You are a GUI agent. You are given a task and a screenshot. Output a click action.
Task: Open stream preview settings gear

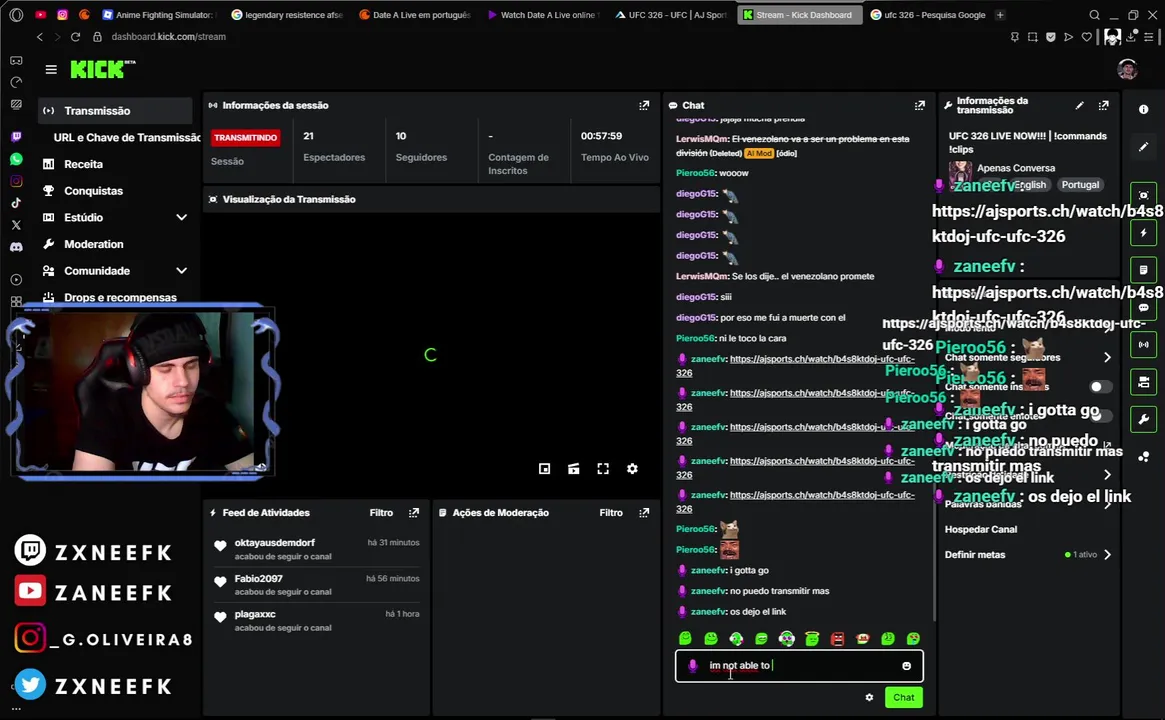click(632, 469)
